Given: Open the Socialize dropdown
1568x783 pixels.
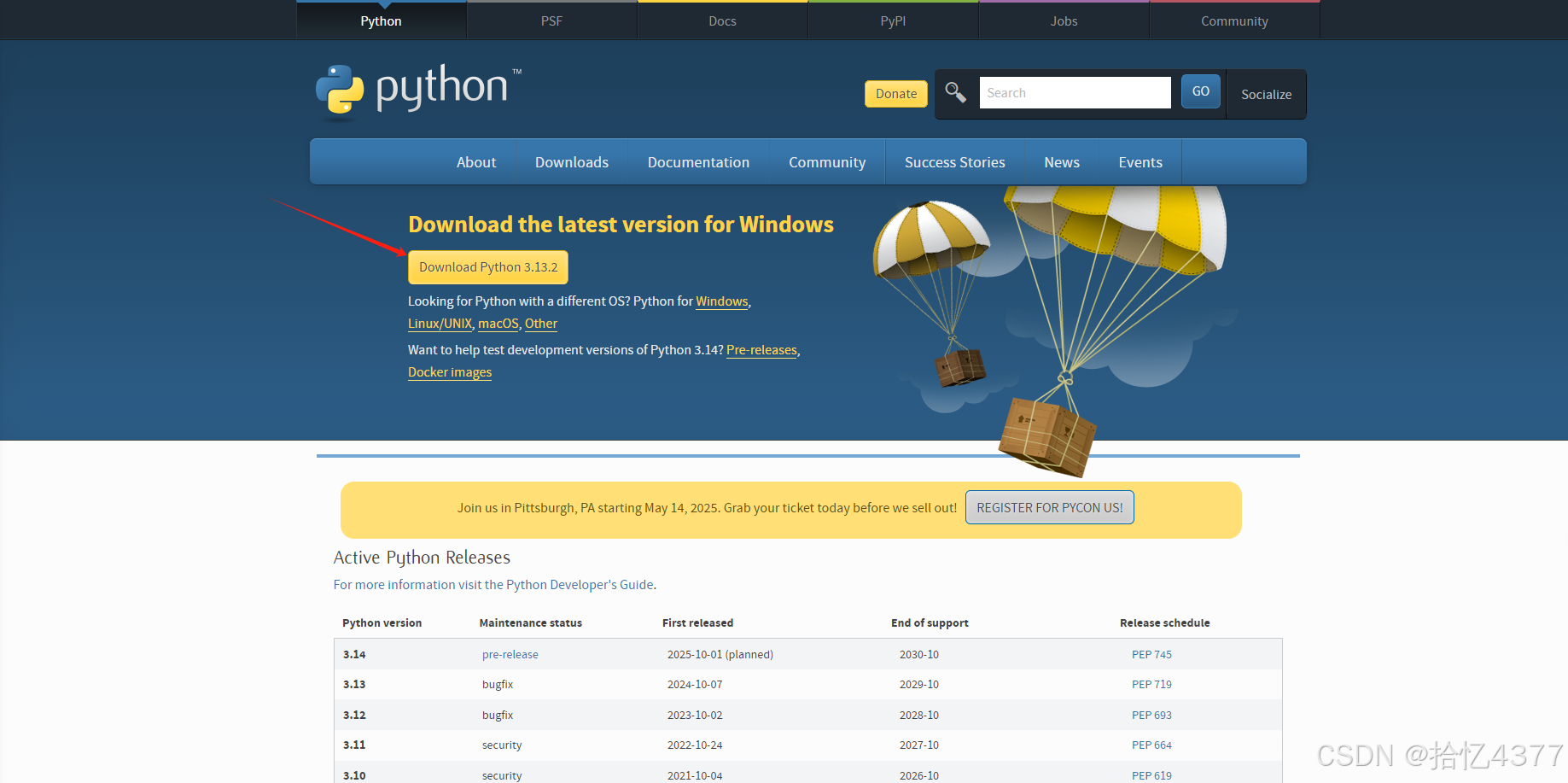Looking at the screenshot, I should coord(1266,94).
